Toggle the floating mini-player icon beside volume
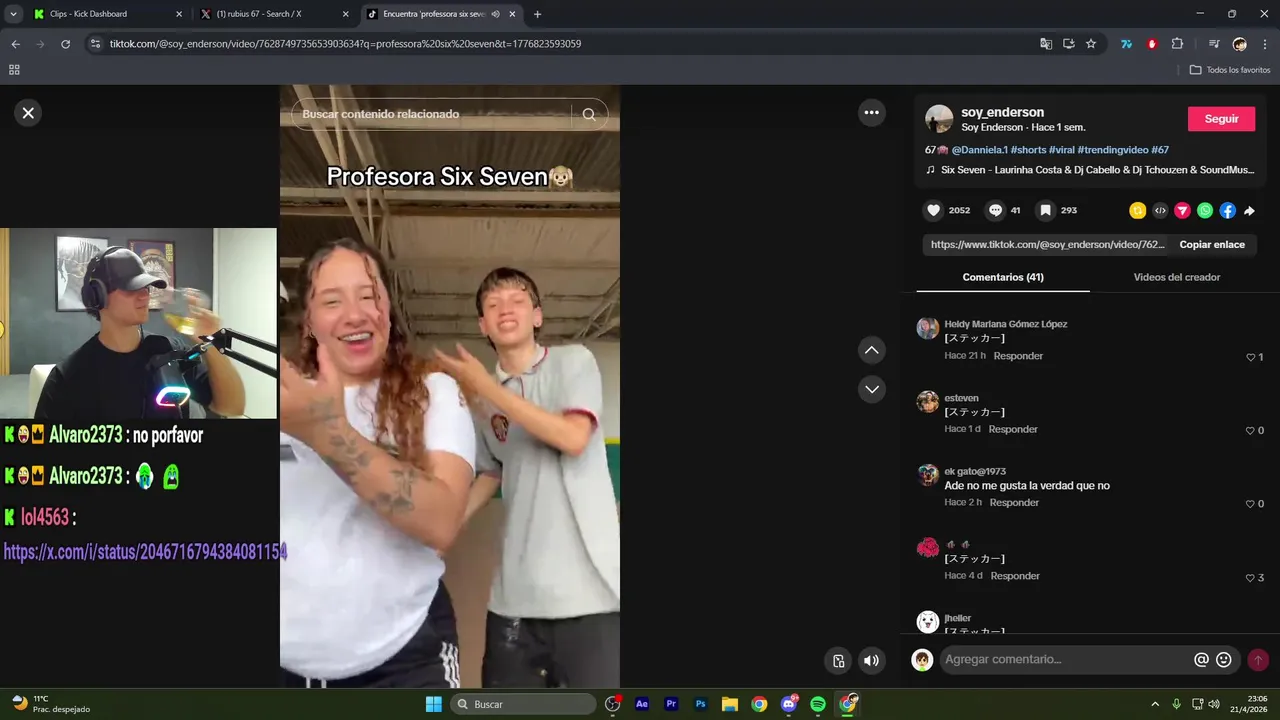Viewport: 1280px width, 720px height. pyautogui.click(x=839, y=660)
